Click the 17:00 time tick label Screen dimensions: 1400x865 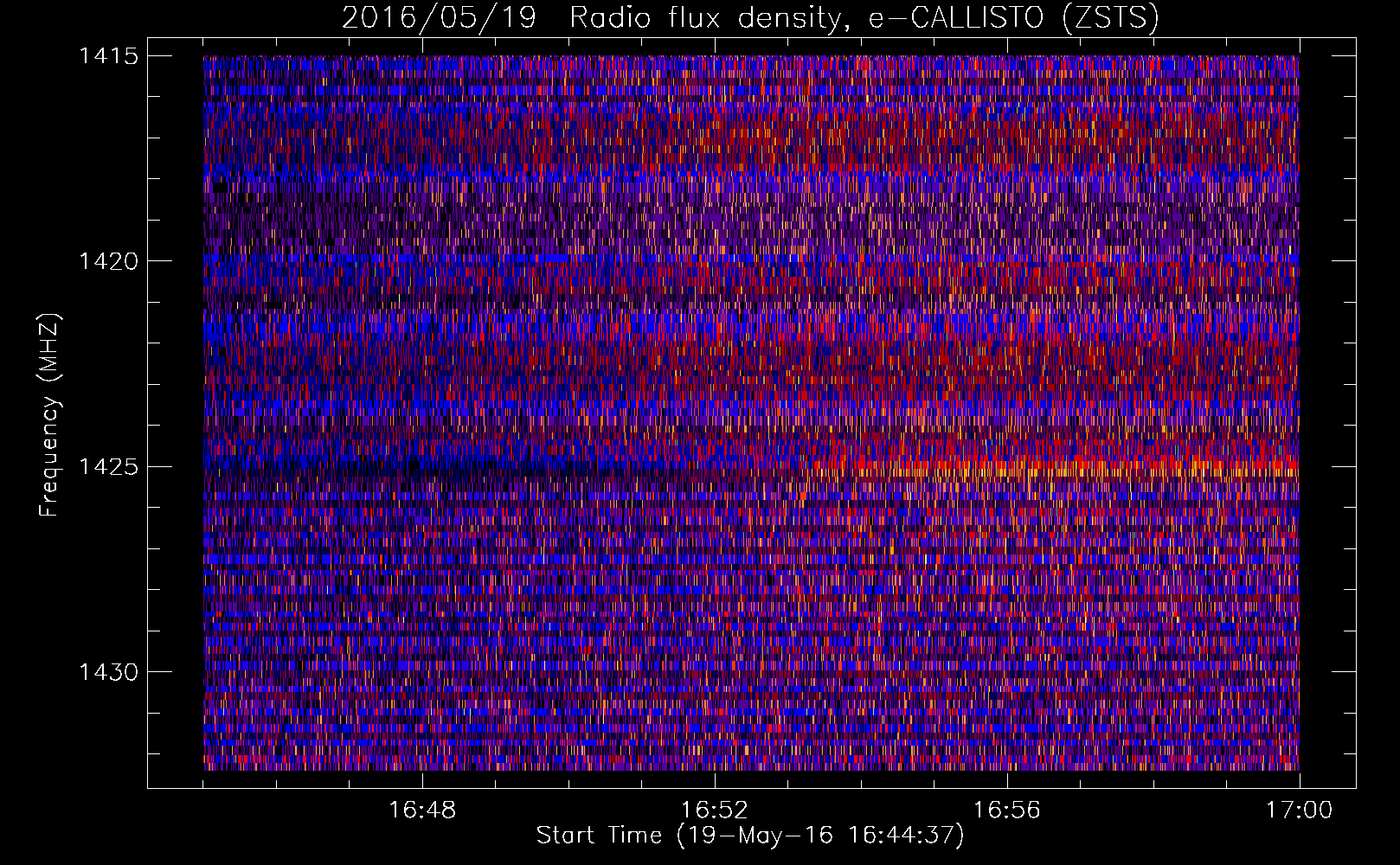point(1300,811)
